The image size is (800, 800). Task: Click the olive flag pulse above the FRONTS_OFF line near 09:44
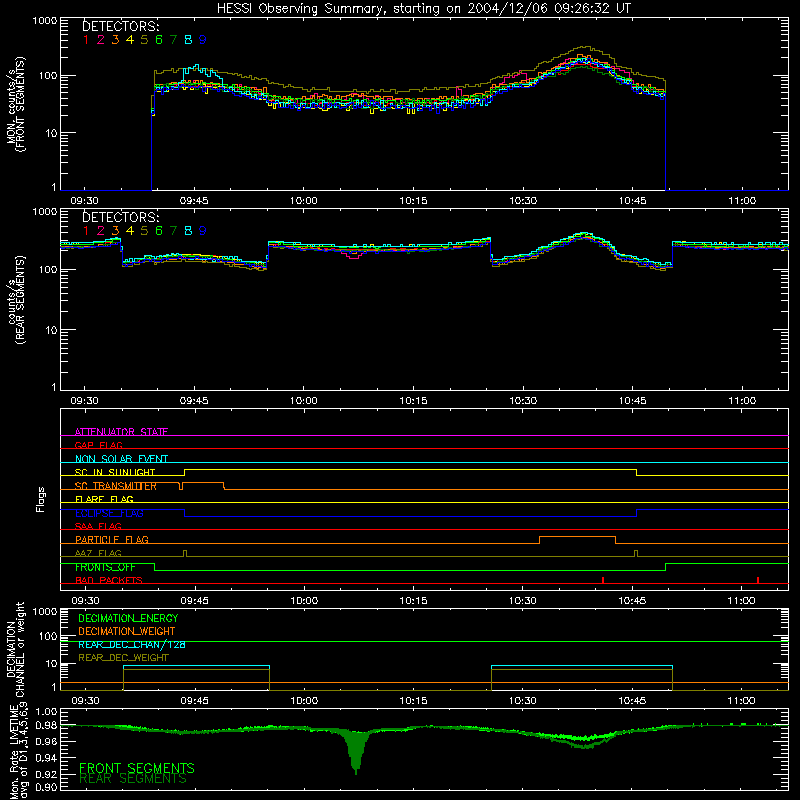coord(185,553)
